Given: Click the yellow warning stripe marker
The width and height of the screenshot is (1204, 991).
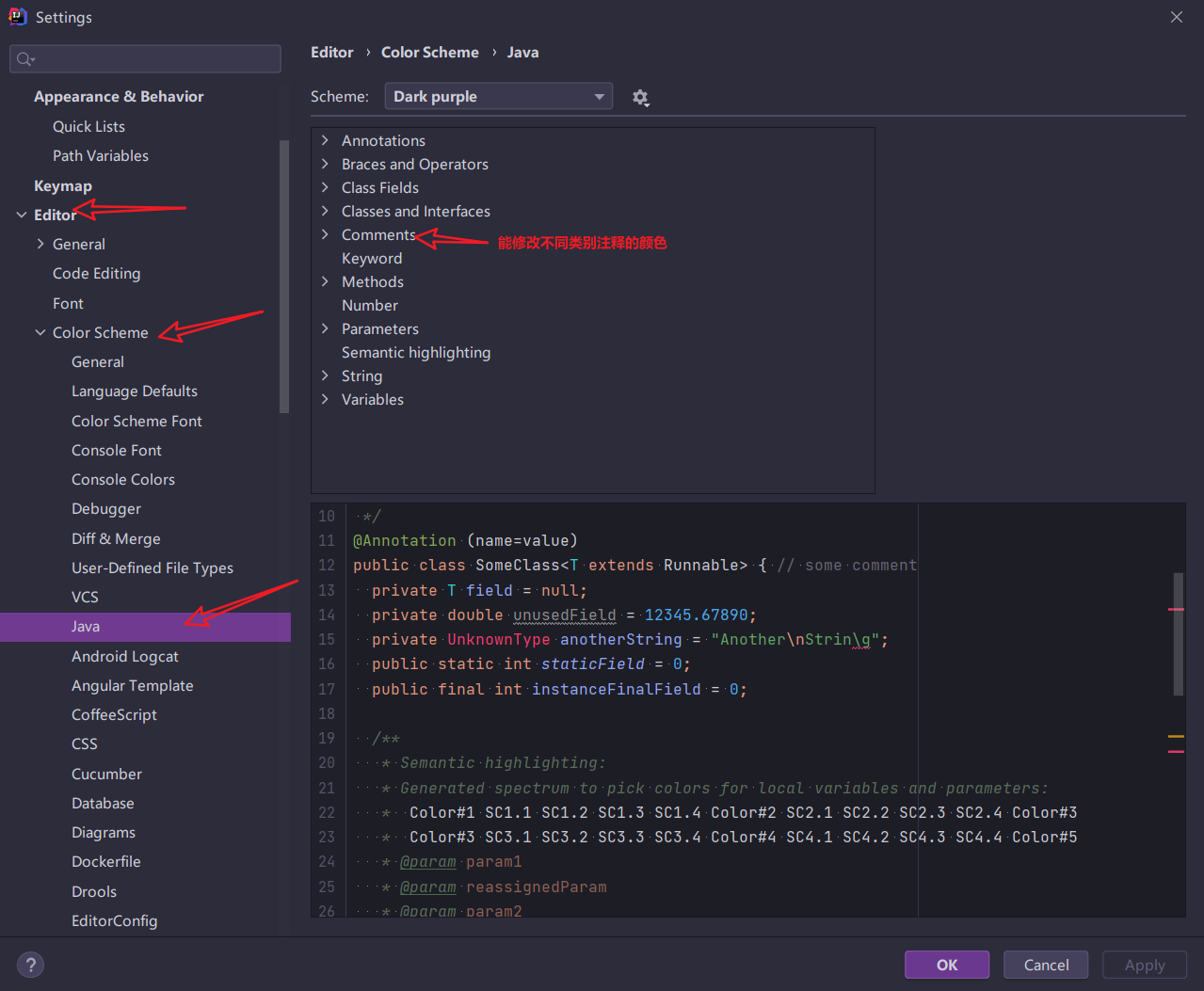Looking at the screenshot, I should 1176,736.
